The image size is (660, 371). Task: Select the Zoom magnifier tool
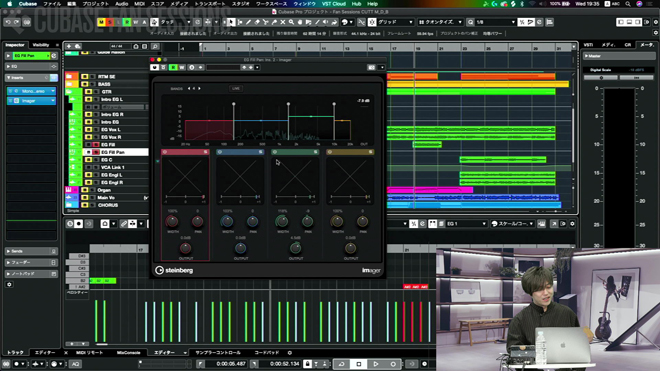291,22
